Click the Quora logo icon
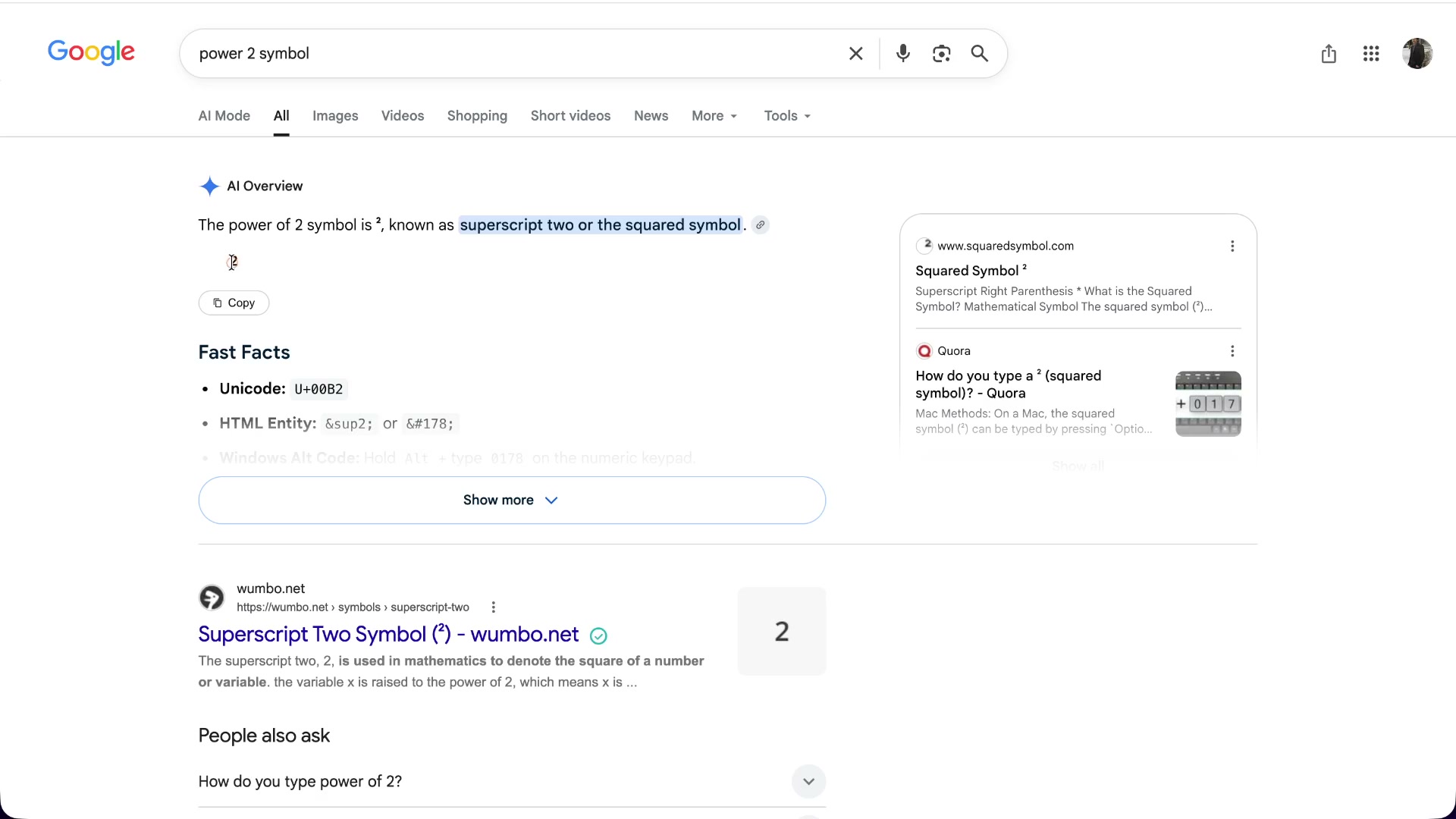Image resolution: width=1456 pixels, height=819 pixels. pos(924,351)
